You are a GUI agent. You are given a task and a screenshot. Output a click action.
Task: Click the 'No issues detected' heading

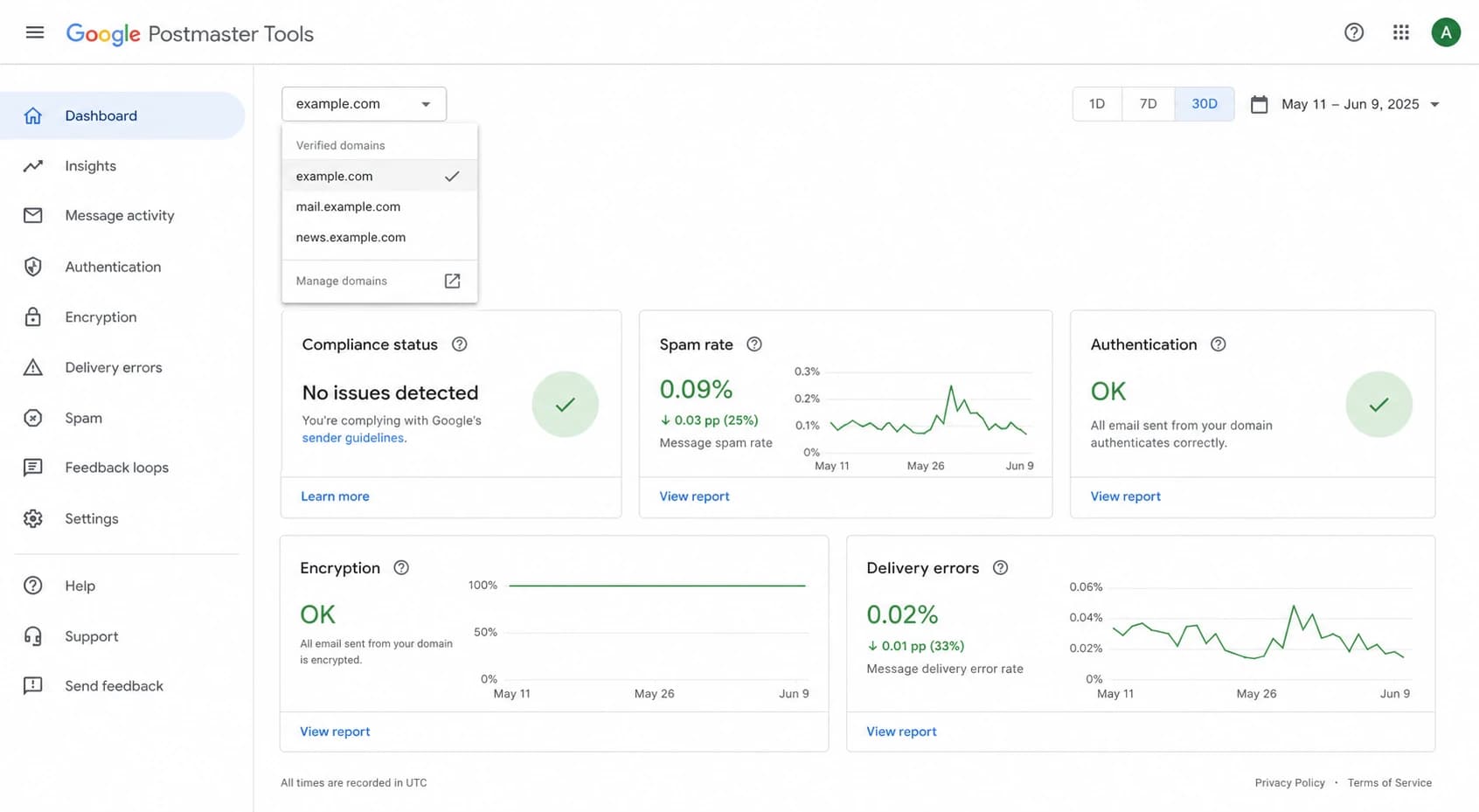point(390,392)
